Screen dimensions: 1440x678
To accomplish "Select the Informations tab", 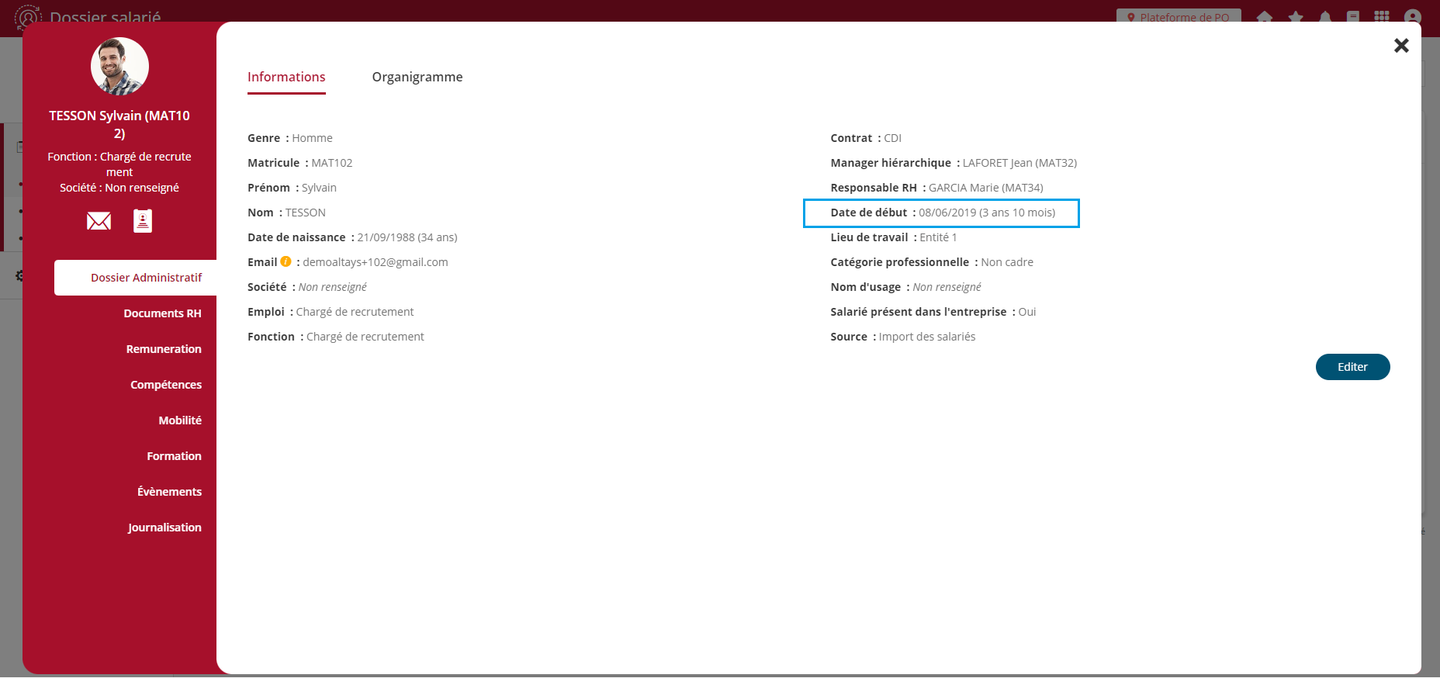I will (286, 77).
